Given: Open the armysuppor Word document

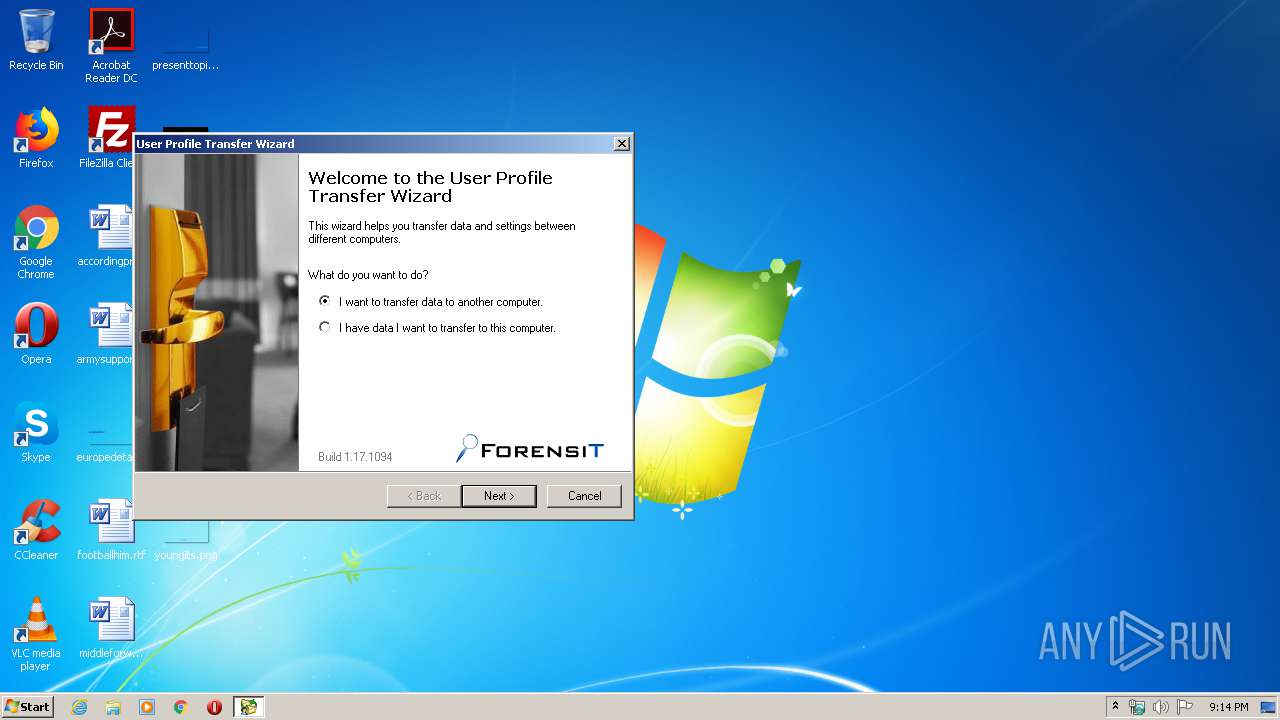Looking at the screenshot, I should click(106, 334).
